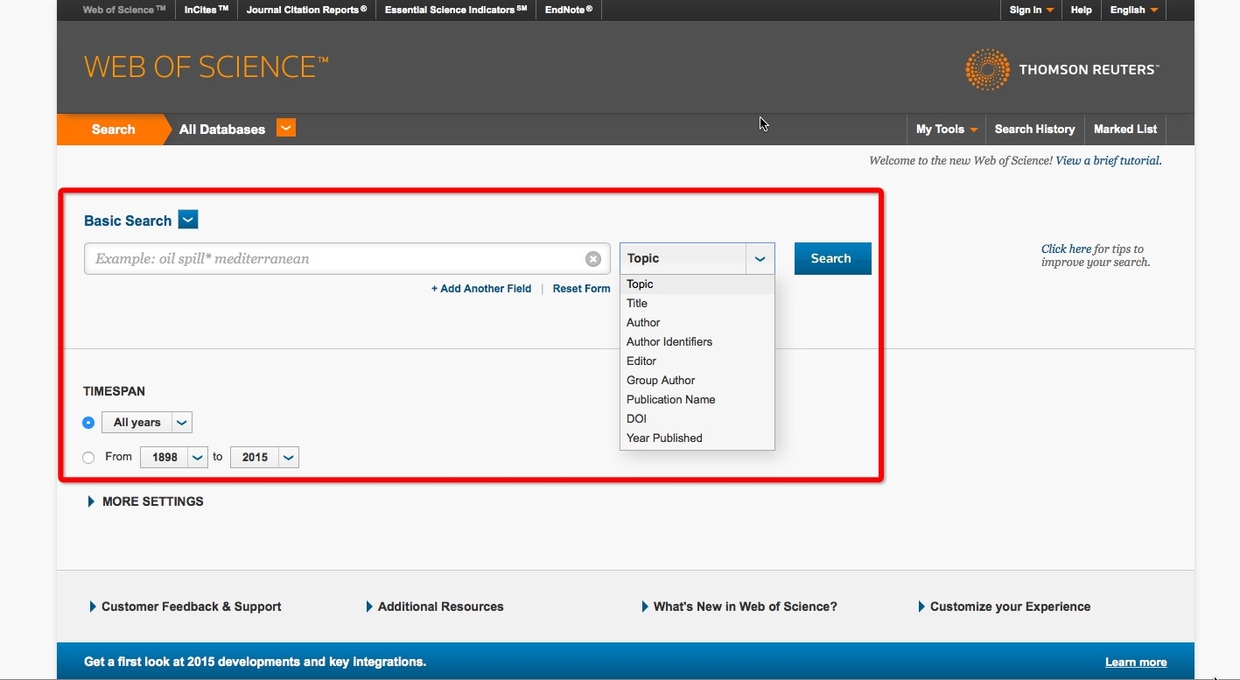Expand MORE SETTINGS section
1240x680 pixels.
(146, 501)
